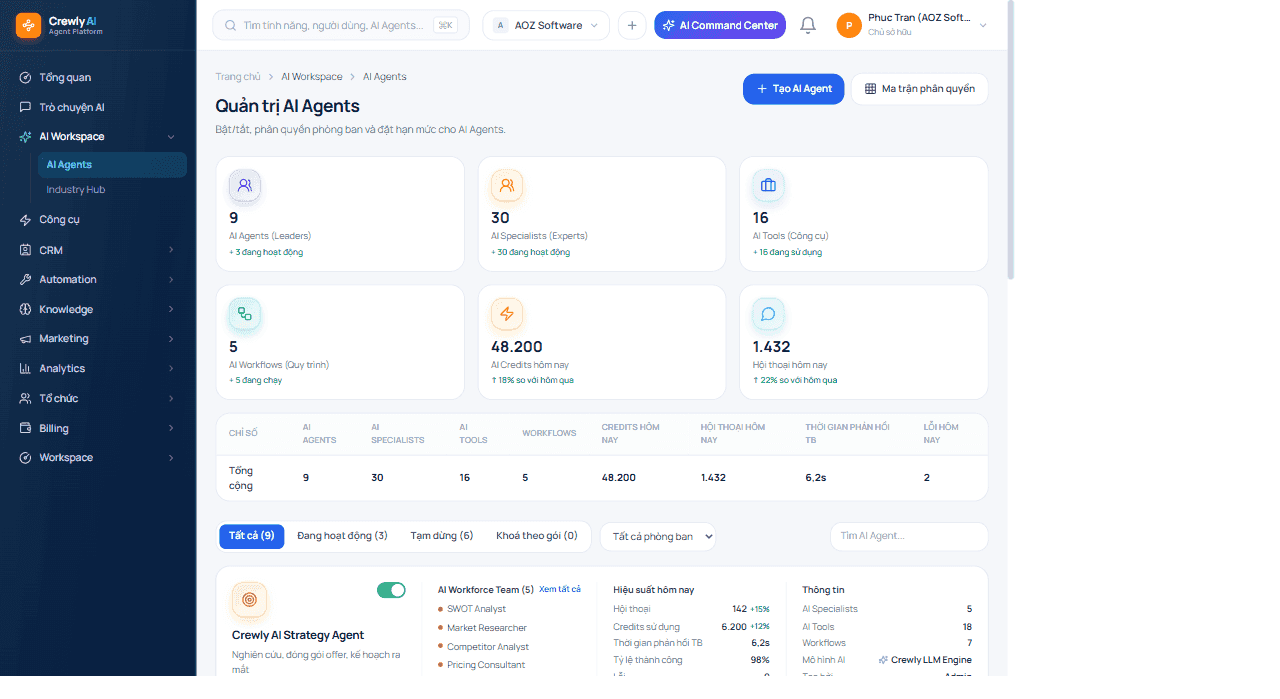
Task: Click the Knowledge sidebar icon
Action: pos(25,309)
